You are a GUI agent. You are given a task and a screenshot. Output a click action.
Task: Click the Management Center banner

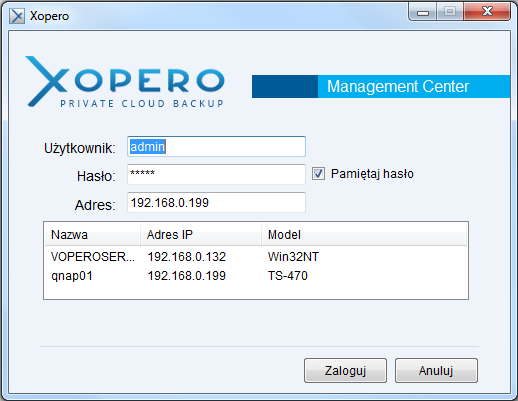coord(381,86)
